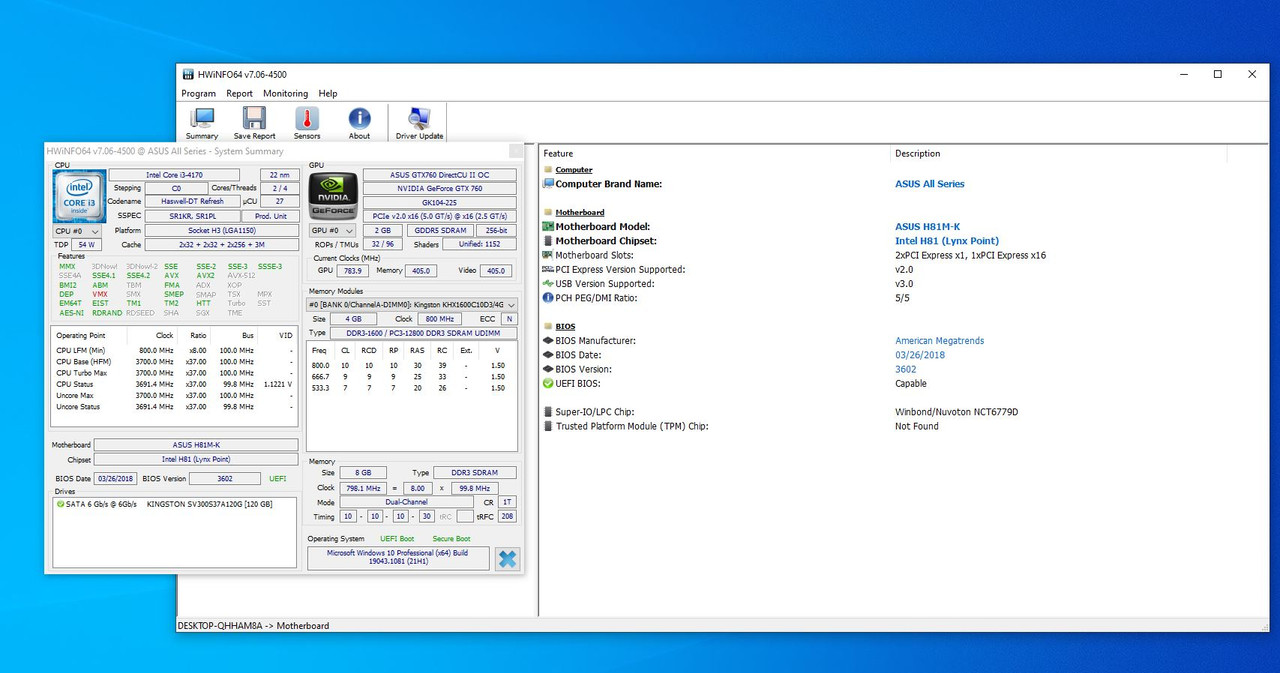This screenshot has height=673, width=1280.
Task: Click the DESKTOP-QHHAM8A status bar path
Action: (x=253, y=626)
